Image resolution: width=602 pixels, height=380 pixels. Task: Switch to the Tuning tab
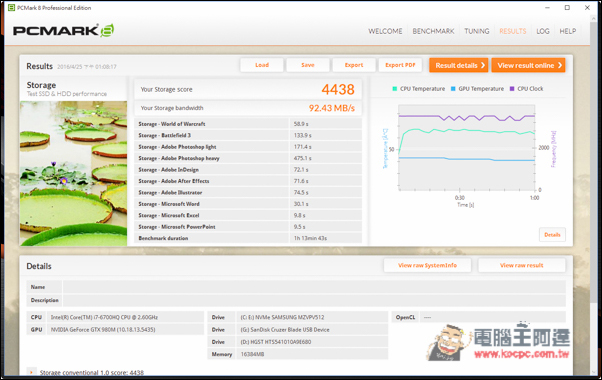click(x=477, y=31)
